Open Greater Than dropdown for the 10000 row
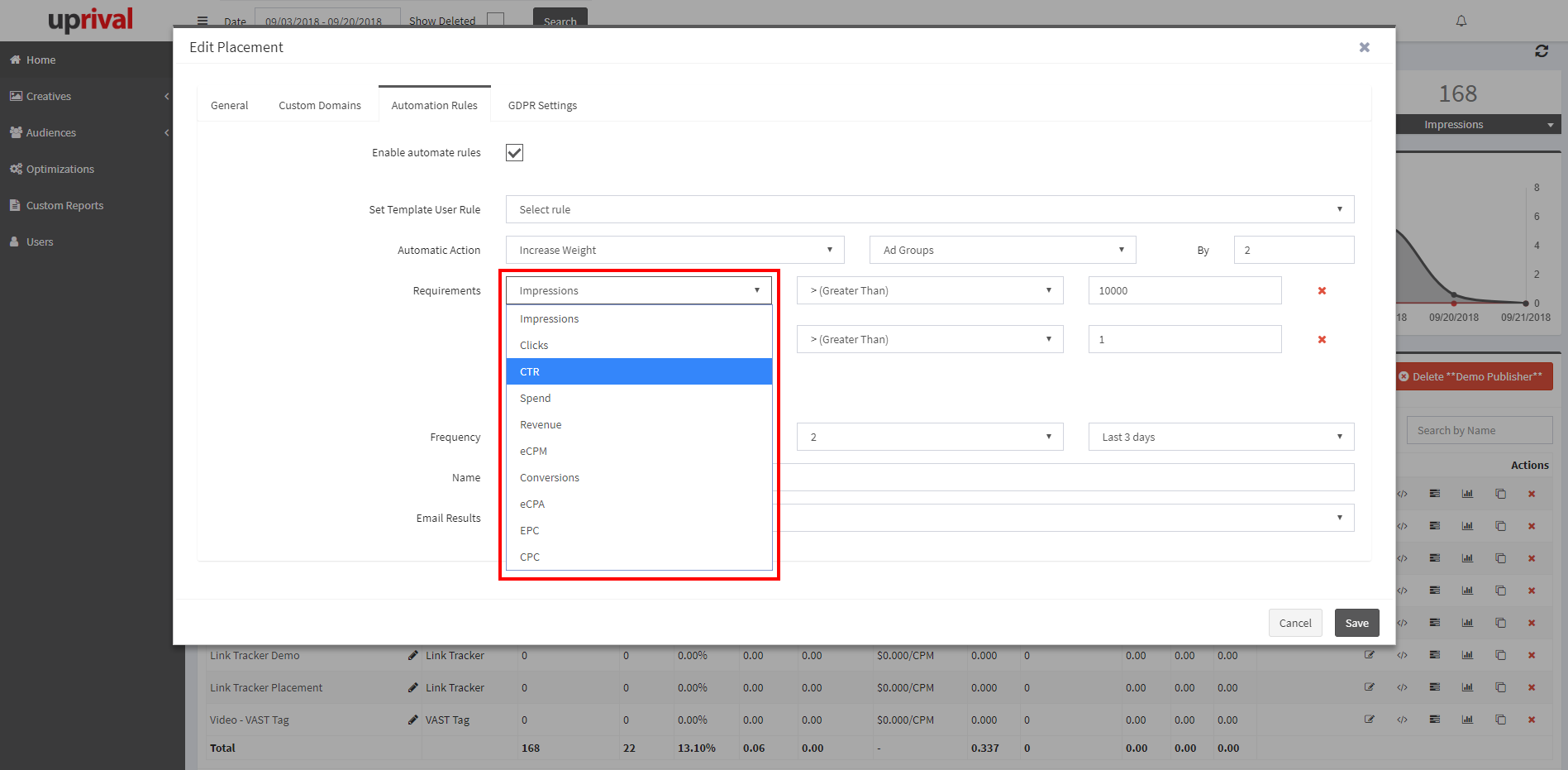This screenshot has height=770, width=1568. pyautogui.click(x=930, y=290)
